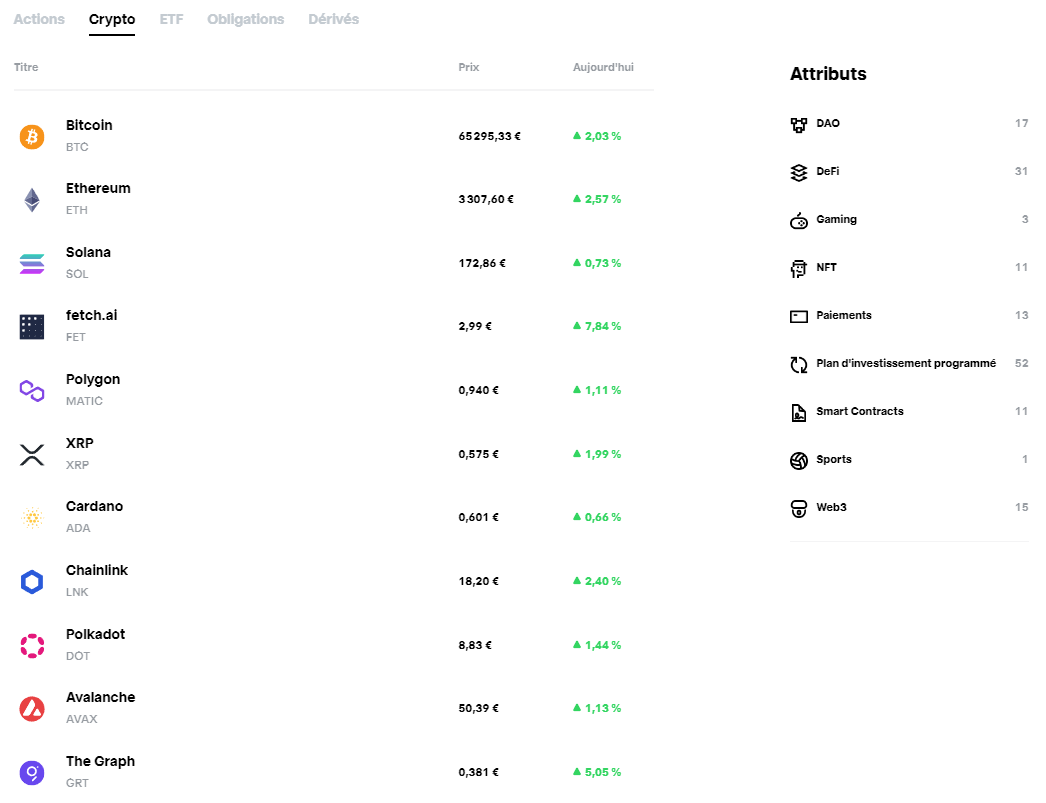Click fetch.ai daily change 7,84 %
Viewport: 1046px width, 803px height.
(597, 326)
